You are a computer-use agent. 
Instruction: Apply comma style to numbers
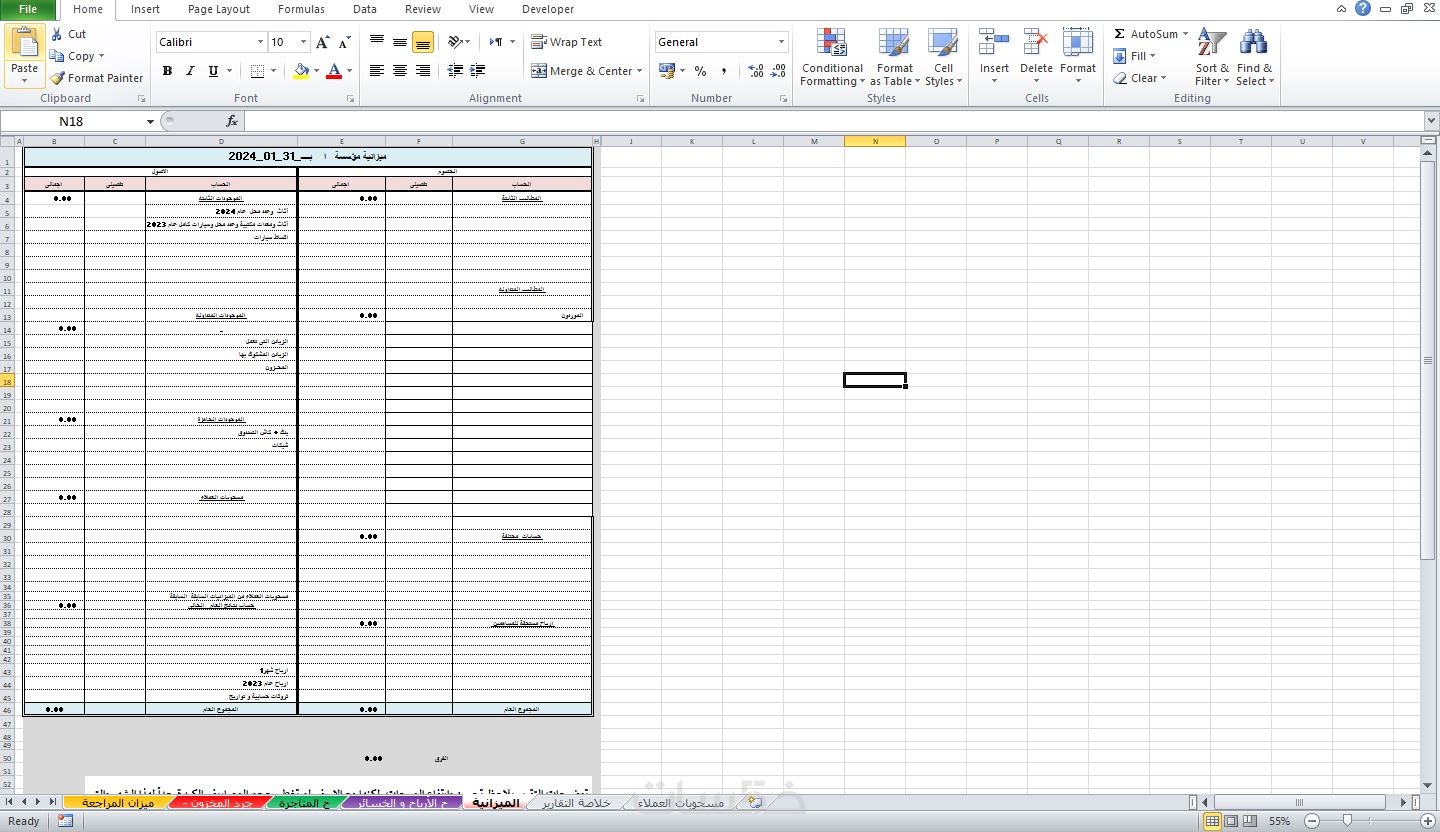[724, 71]
